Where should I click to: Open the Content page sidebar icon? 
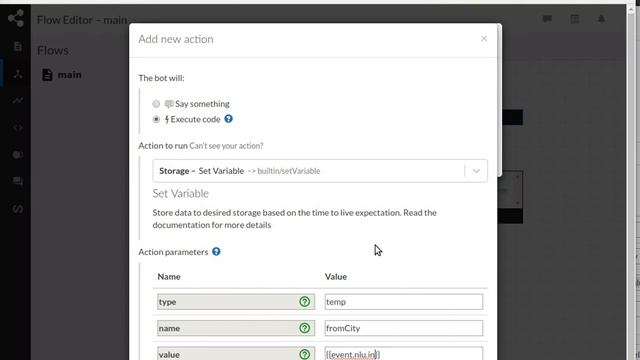click(x=18, y=46)
